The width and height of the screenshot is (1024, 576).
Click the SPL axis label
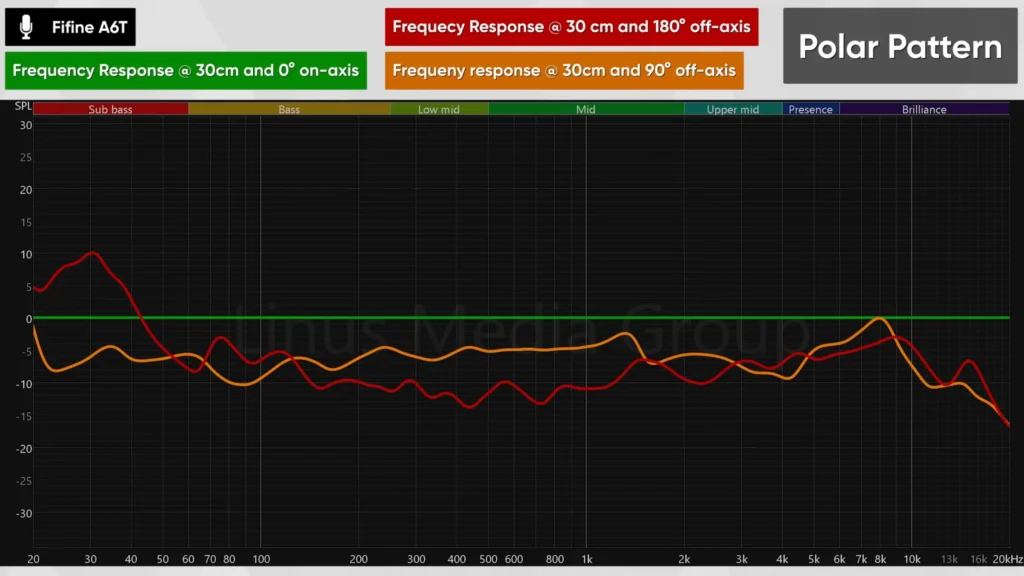[23, 106]
